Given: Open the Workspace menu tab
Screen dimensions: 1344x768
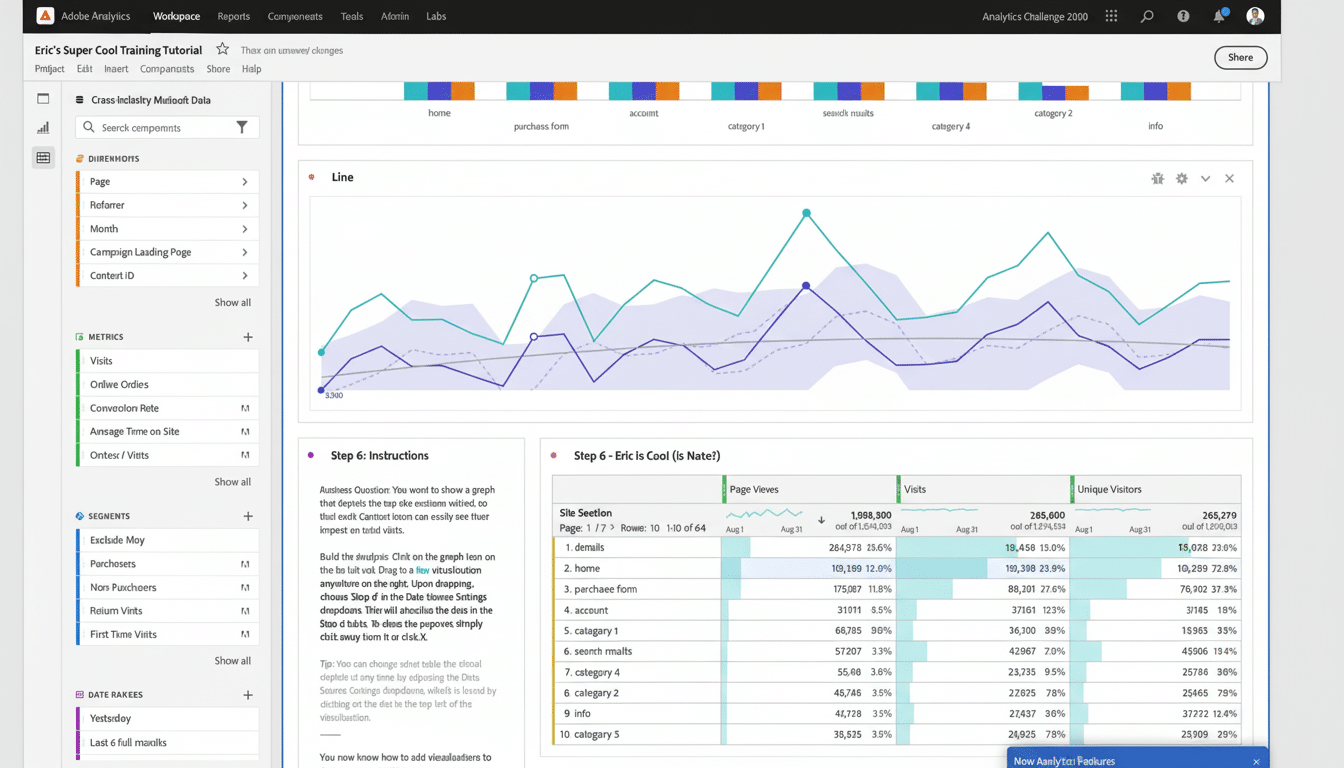Looking at the screenshot, I should [x=176, y=16].
